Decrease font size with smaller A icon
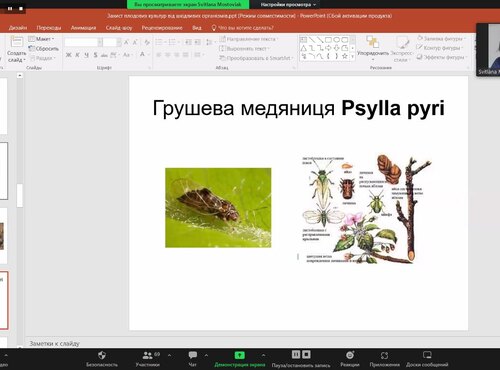Viewport: 500px width, 370px height. point(135,42)
